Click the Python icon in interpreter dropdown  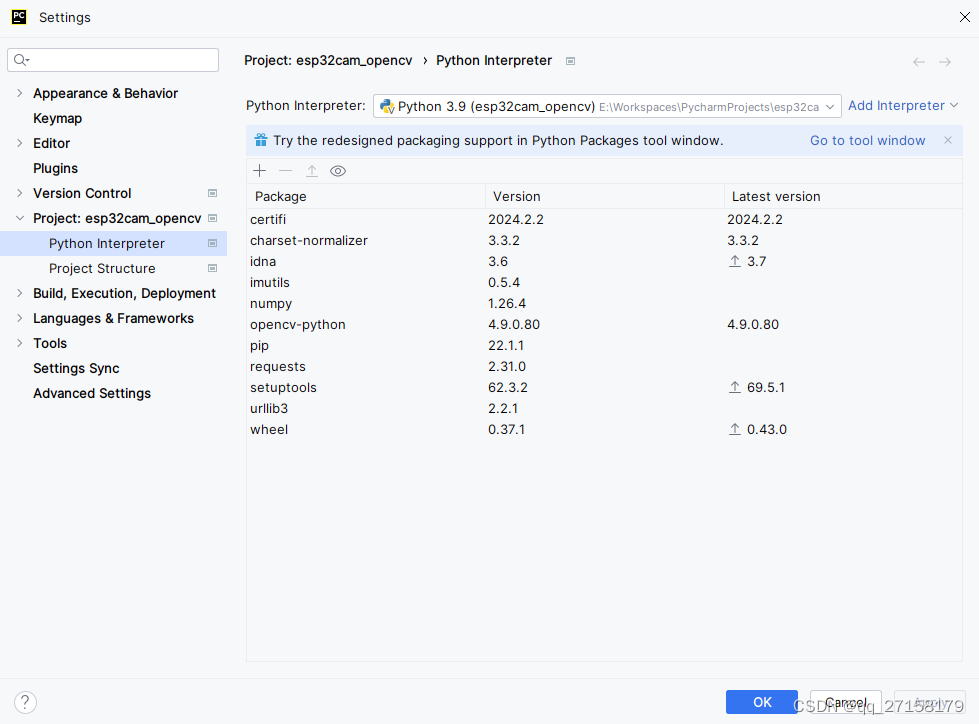tap(387, 107)
